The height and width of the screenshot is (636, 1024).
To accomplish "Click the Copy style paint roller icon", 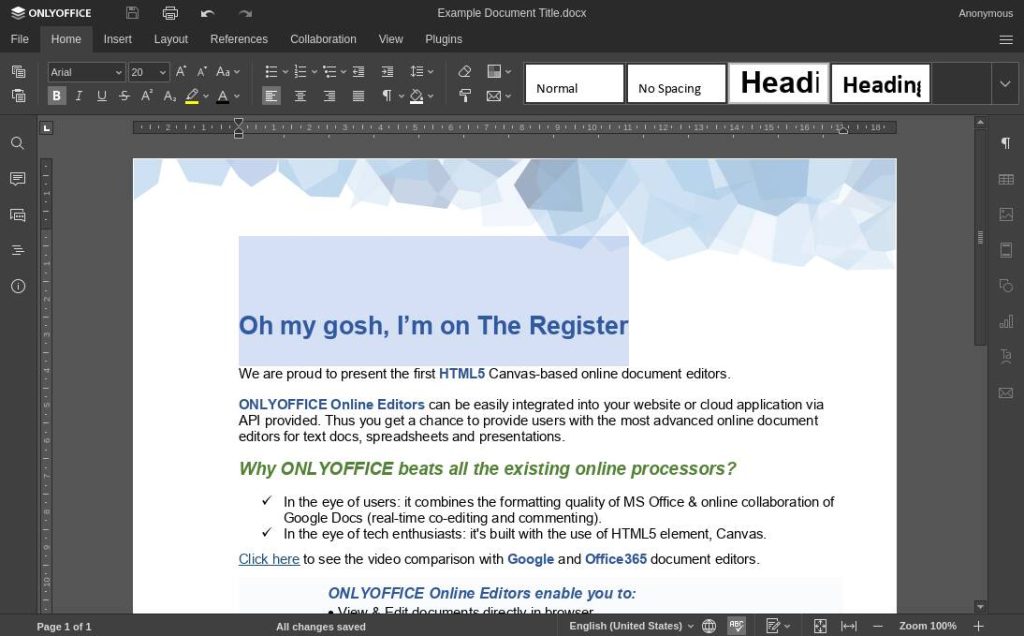I will click(464, 96).
